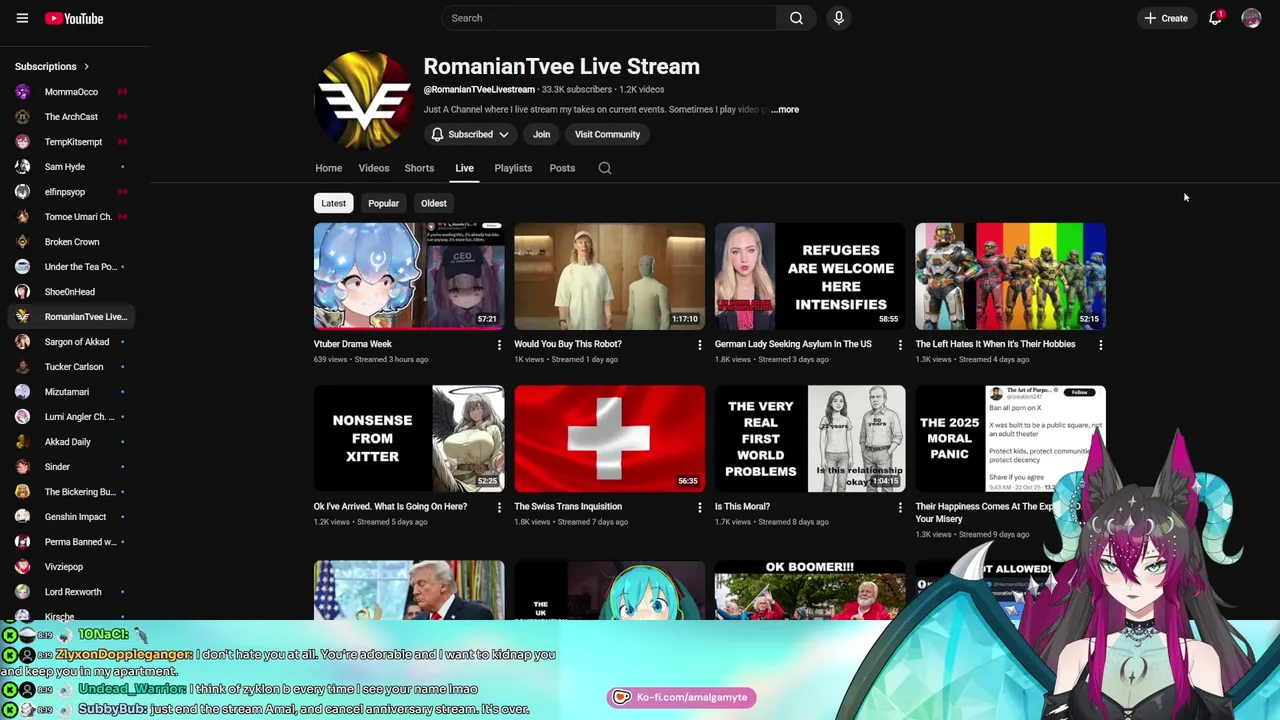1280x720 pixels.
Task: Open Would You Buy This Robot? thumbnail
Action: pos(609,276)
